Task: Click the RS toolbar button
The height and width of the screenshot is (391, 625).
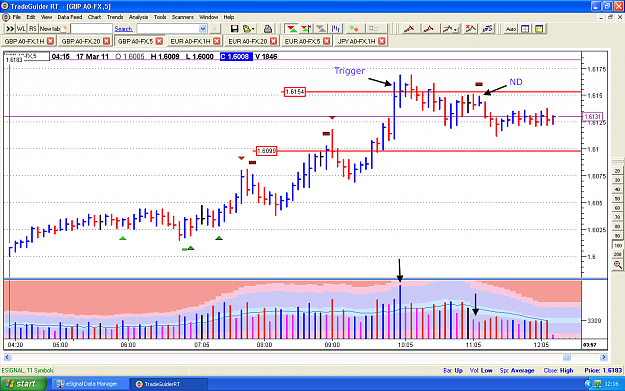Action: click(33, 29)
